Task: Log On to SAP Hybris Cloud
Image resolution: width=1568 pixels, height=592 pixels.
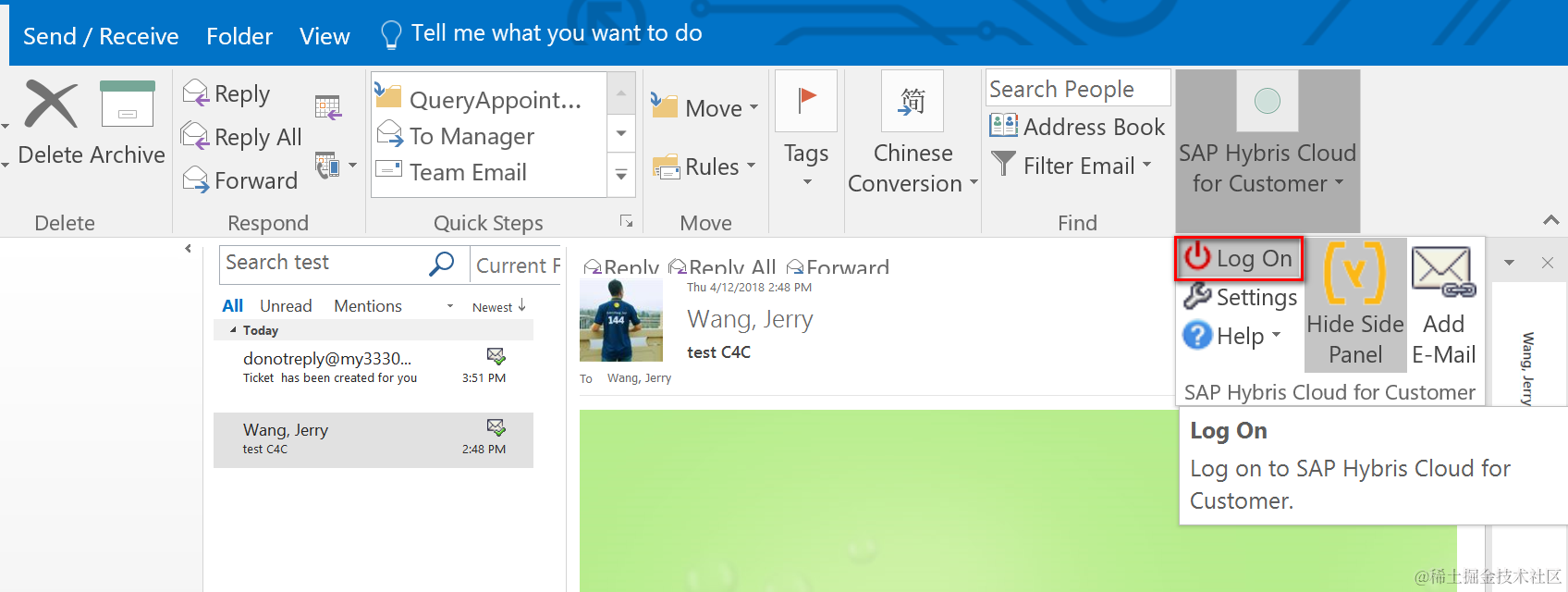Action: (1239, 258)
